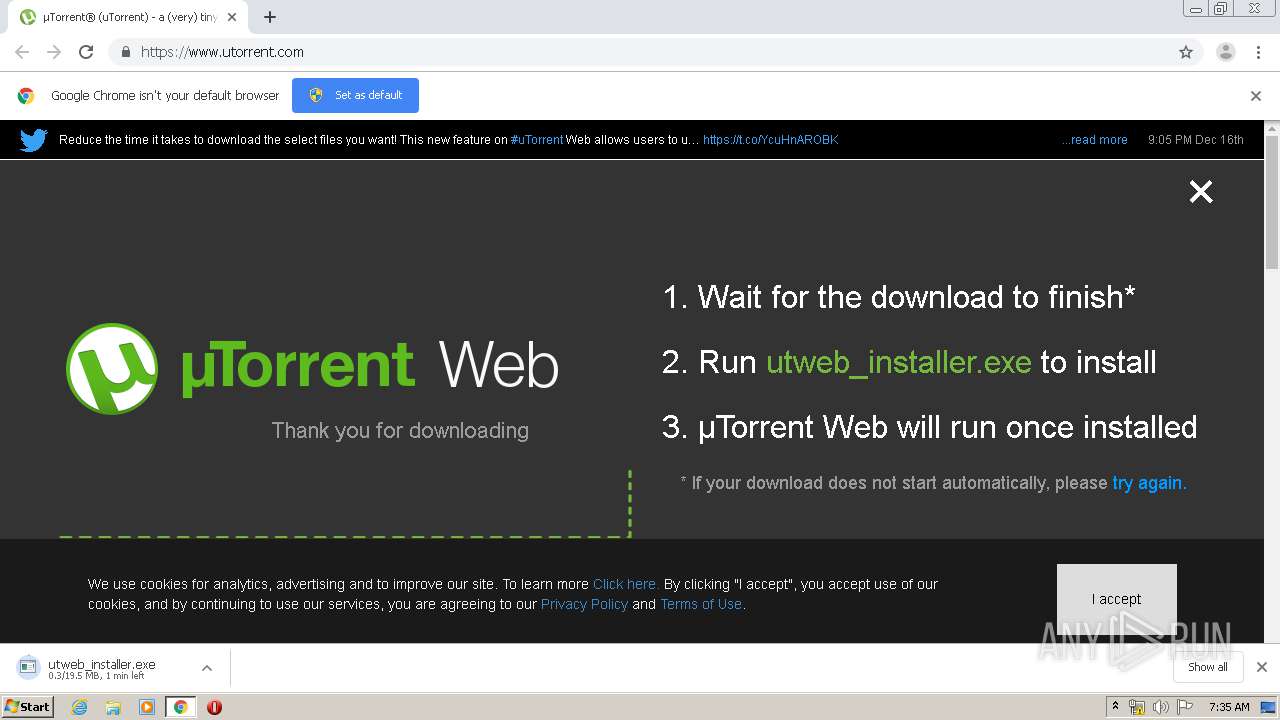Open the cookie Click here link
The width and height of the screenshot is (1280, 720).
click(x=625, y=584)
